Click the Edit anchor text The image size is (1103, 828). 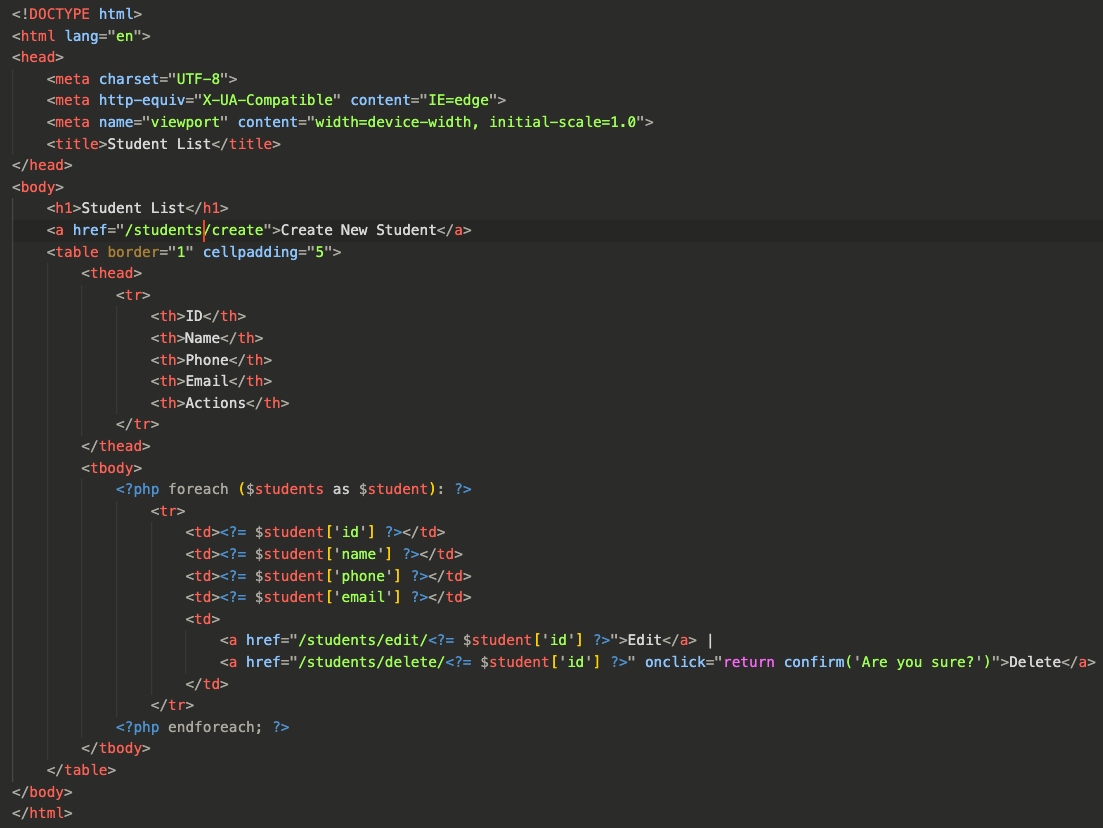[x=645, y=640]
